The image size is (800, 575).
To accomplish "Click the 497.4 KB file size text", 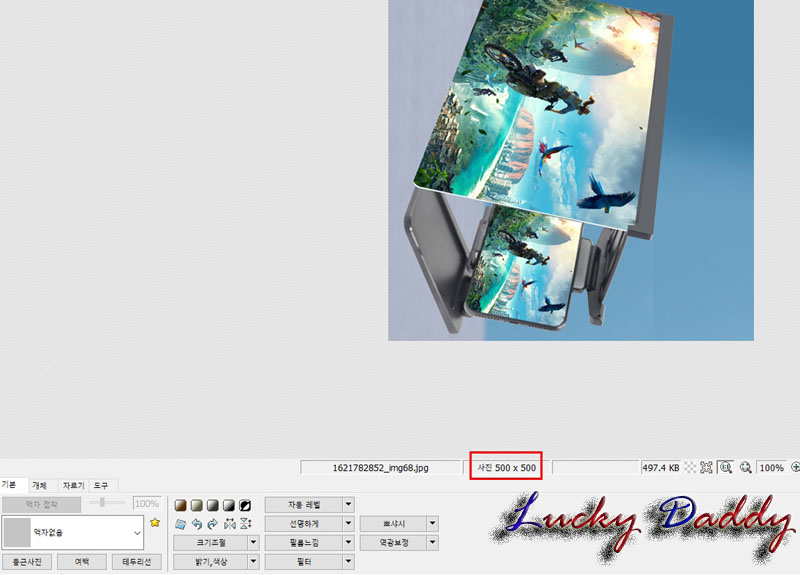I will pyautogui.click(x=661, y=467).
